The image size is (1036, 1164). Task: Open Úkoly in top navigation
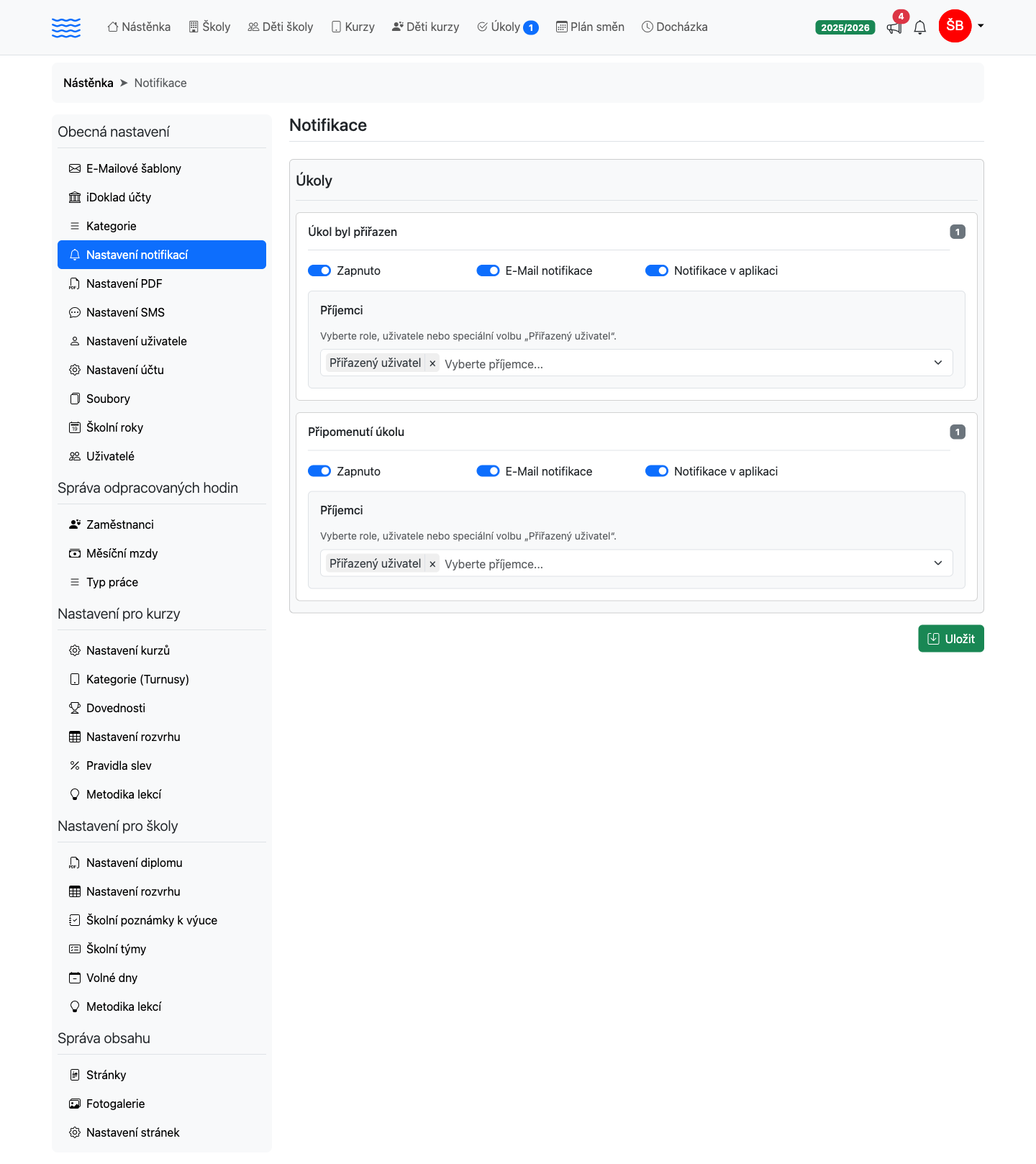507,27
